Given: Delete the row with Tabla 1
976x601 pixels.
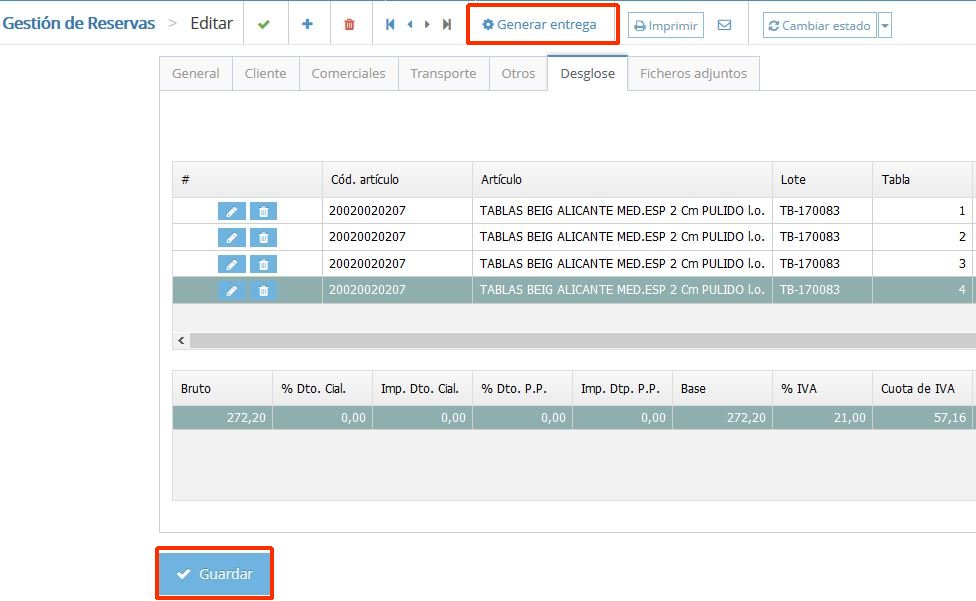Looking at the screenshot, I should click(263, 211).
